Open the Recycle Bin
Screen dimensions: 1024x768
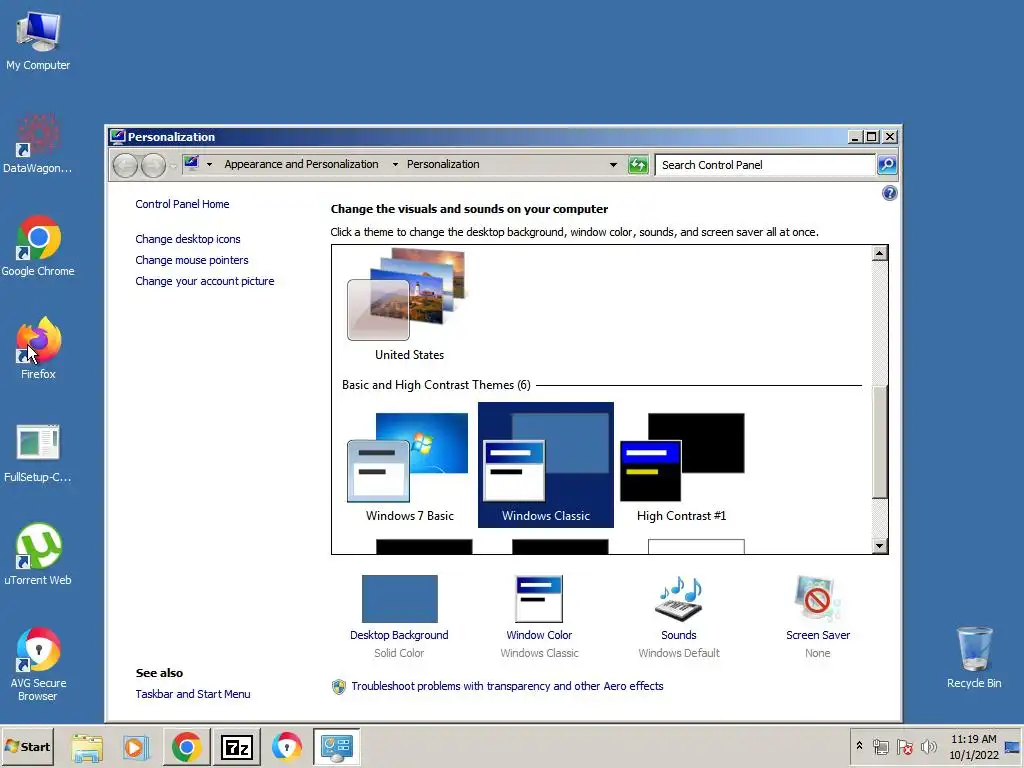(x=974, y=658)
